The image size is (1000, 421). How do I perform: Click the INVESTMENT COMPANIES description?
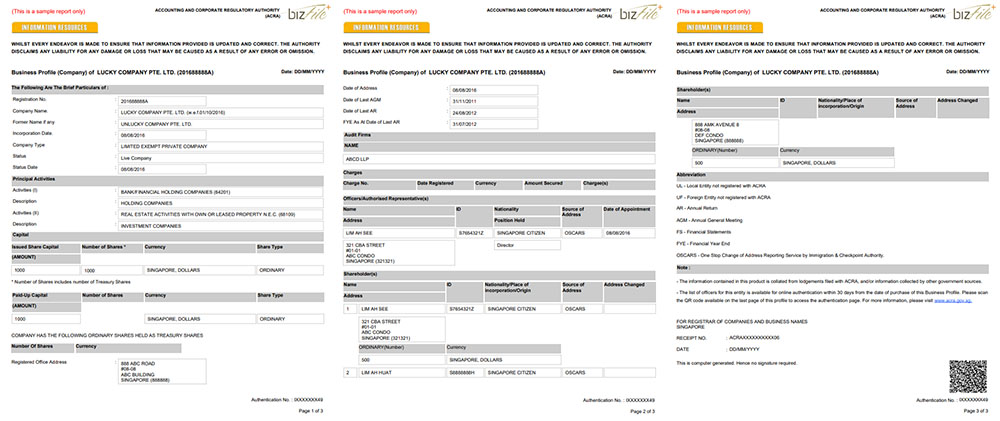220,226
